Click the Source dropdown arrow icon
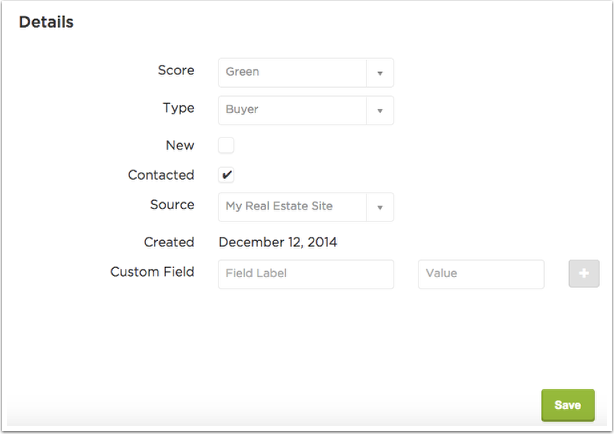The image size is (614, 434). pos(380,208)
